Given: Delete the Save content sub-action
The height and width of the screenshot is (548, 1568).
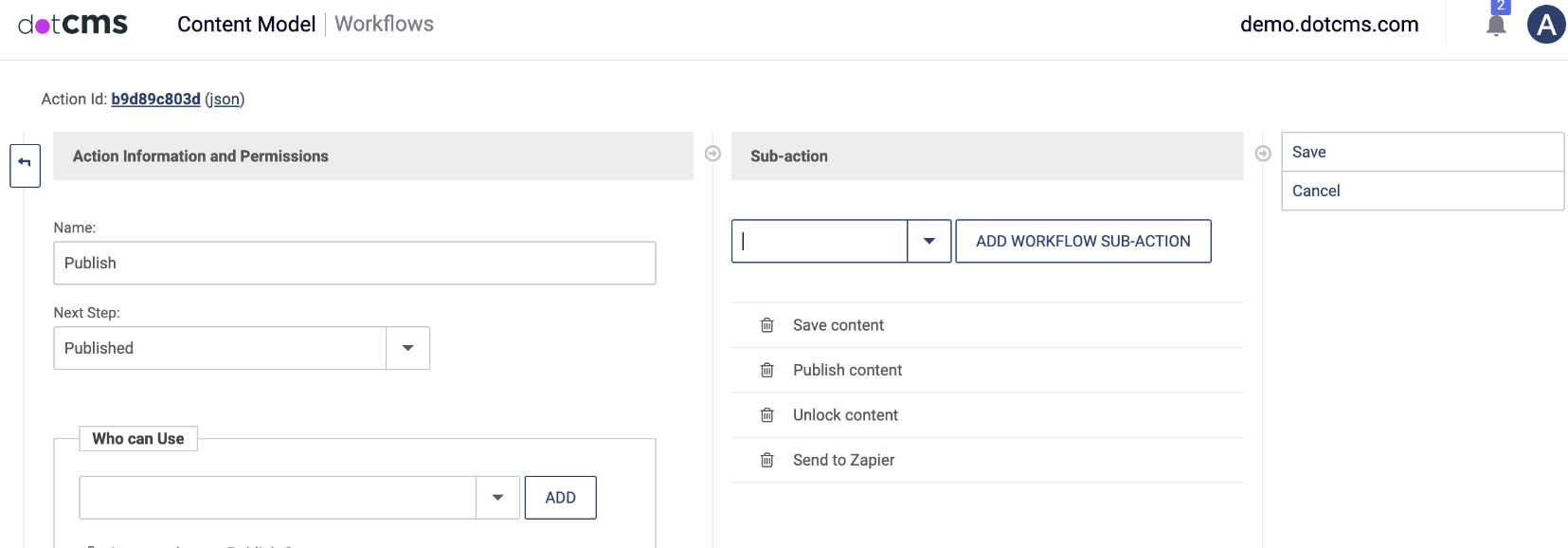Looking at the screenshot, I should (767, 325).
